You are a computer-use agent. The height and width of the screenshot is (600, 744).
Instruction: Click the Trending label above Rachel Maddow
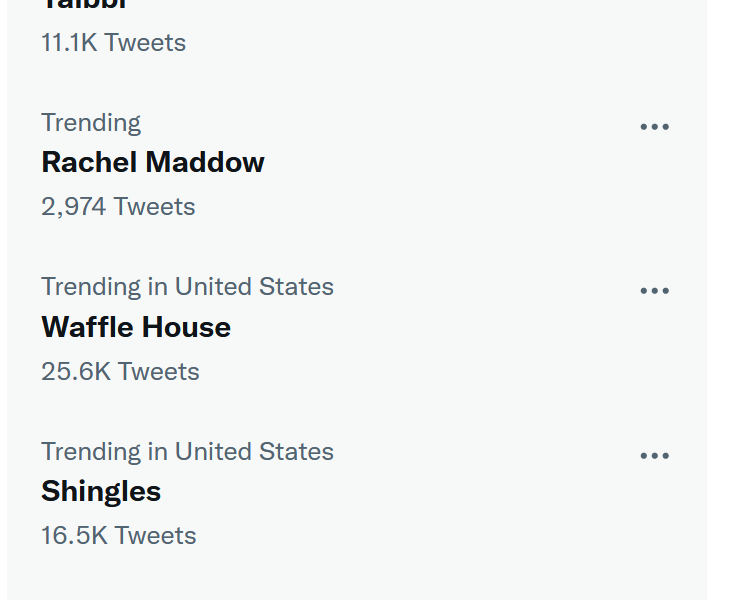[91, 122]
